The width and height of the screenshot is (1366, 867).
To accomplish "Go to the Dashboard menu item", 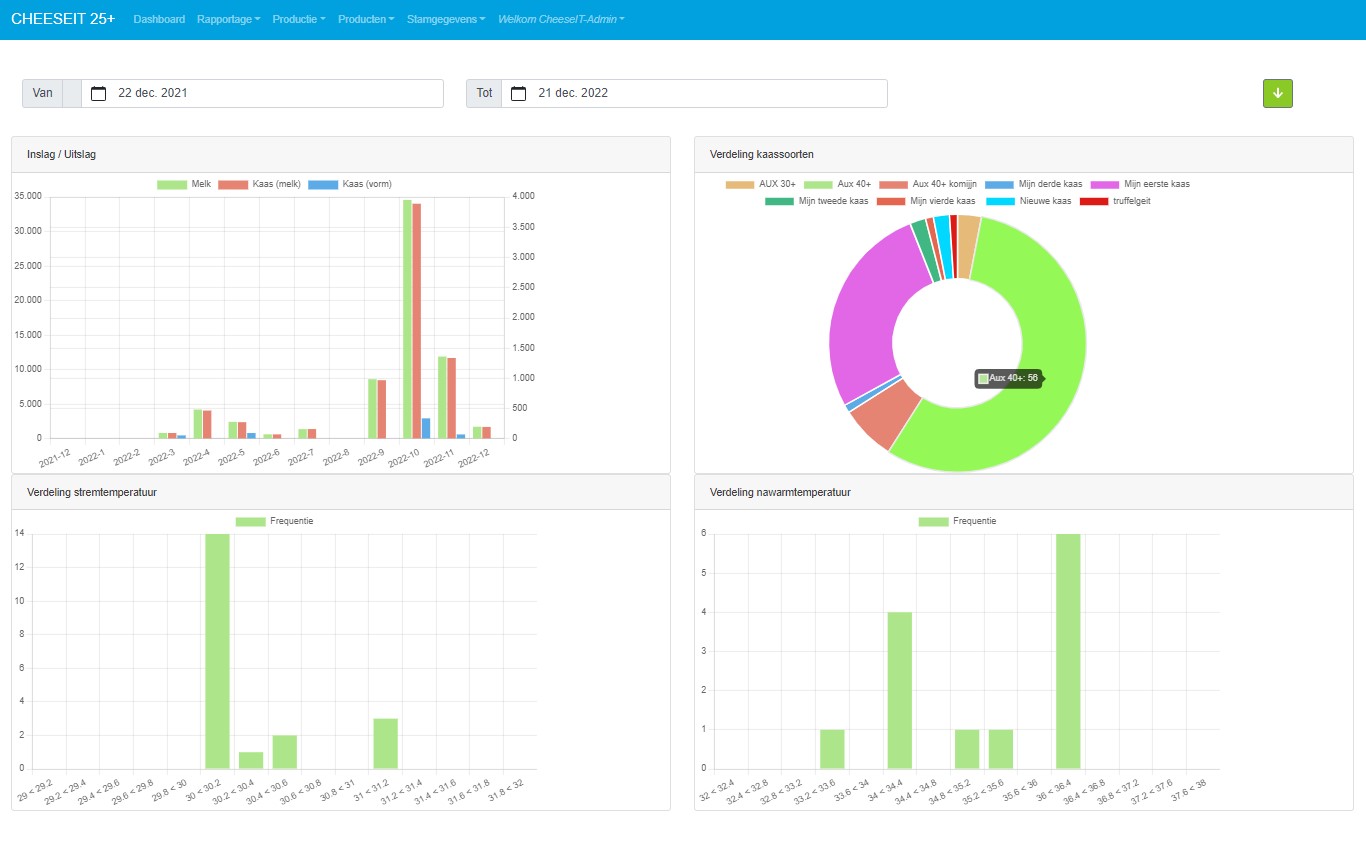I will coord(159,19).
